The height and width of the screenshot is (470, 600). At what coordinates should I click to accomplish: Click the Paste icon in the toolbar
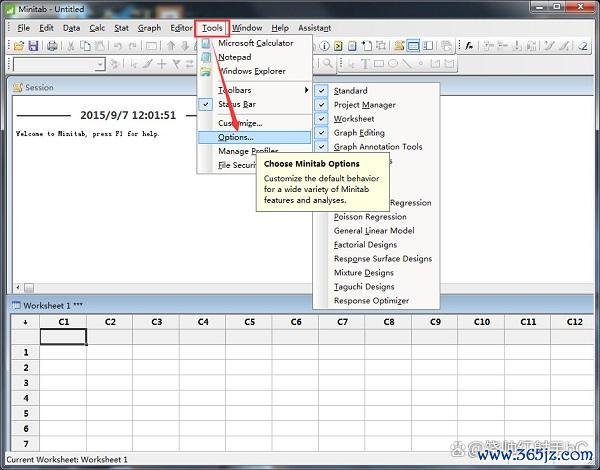(x=99, y=46)
